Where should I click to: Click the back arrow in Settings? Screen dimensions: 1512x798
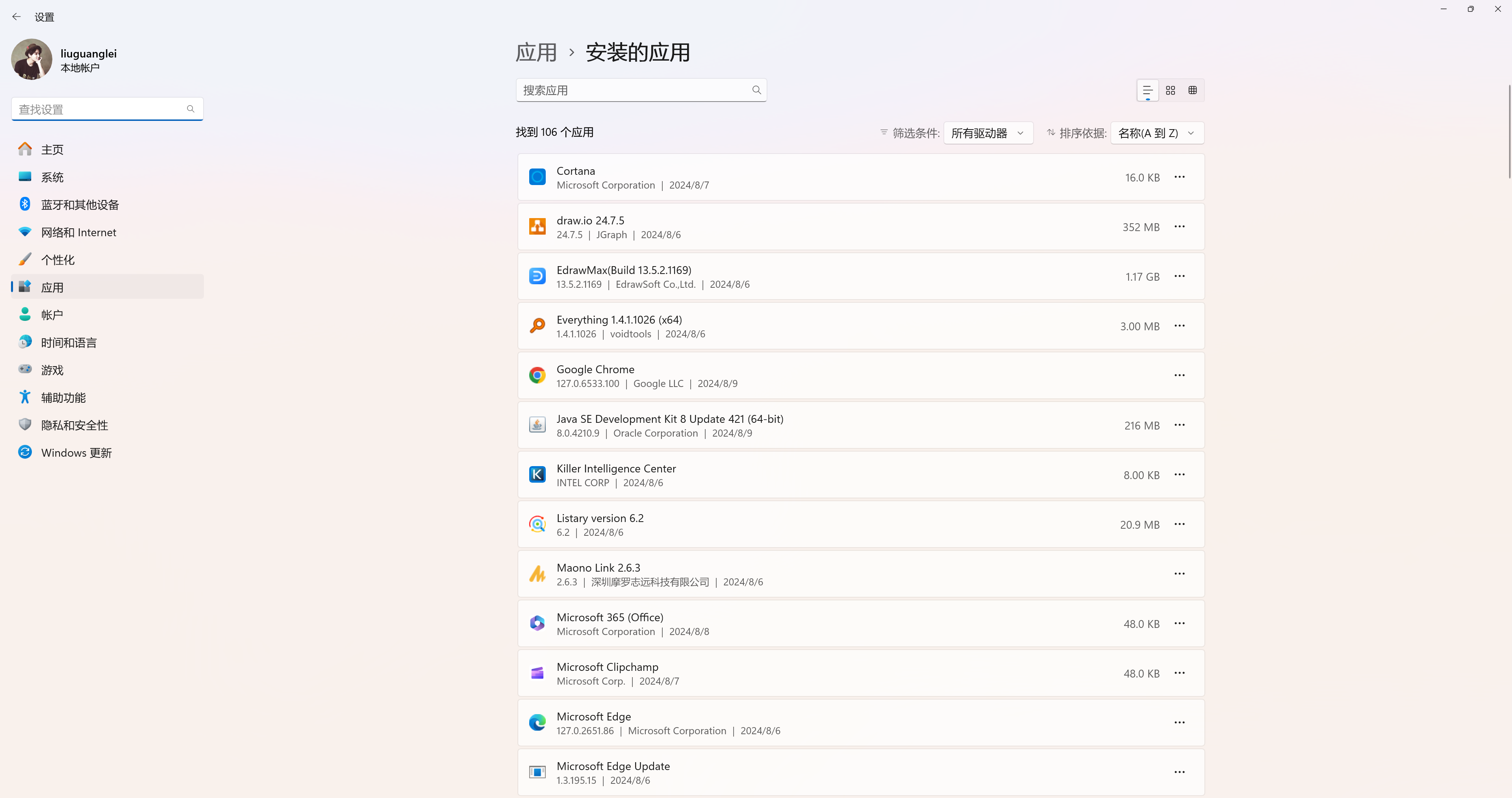coord(17,17)
